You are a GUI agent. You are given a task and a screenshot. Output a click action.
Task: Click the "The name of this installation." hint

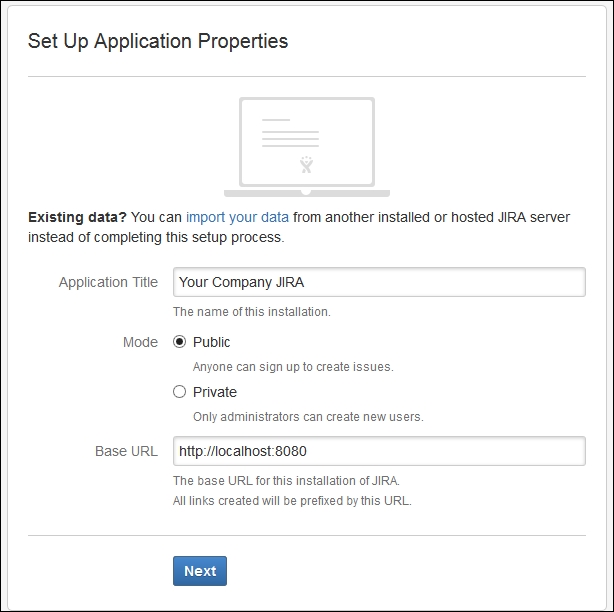[251, 312]
